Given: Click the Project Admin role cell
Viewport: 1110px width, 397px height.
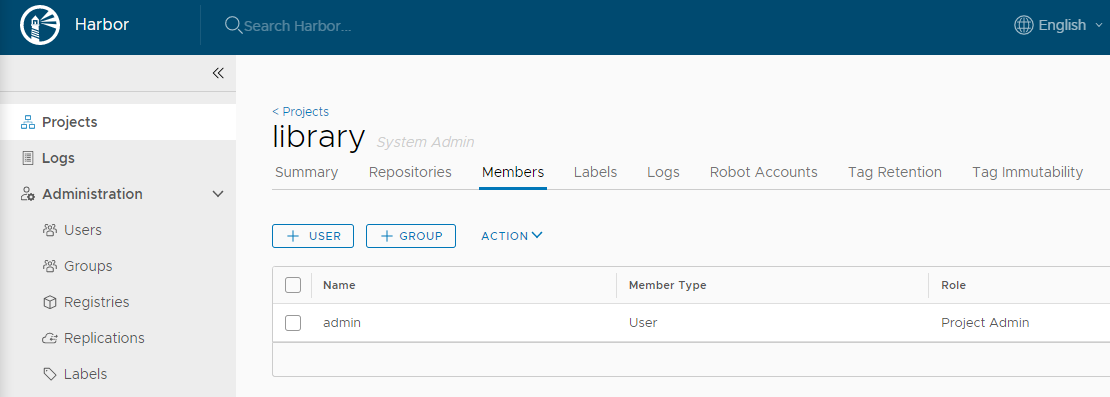Looking at the screenshot, I should (985, 323).
